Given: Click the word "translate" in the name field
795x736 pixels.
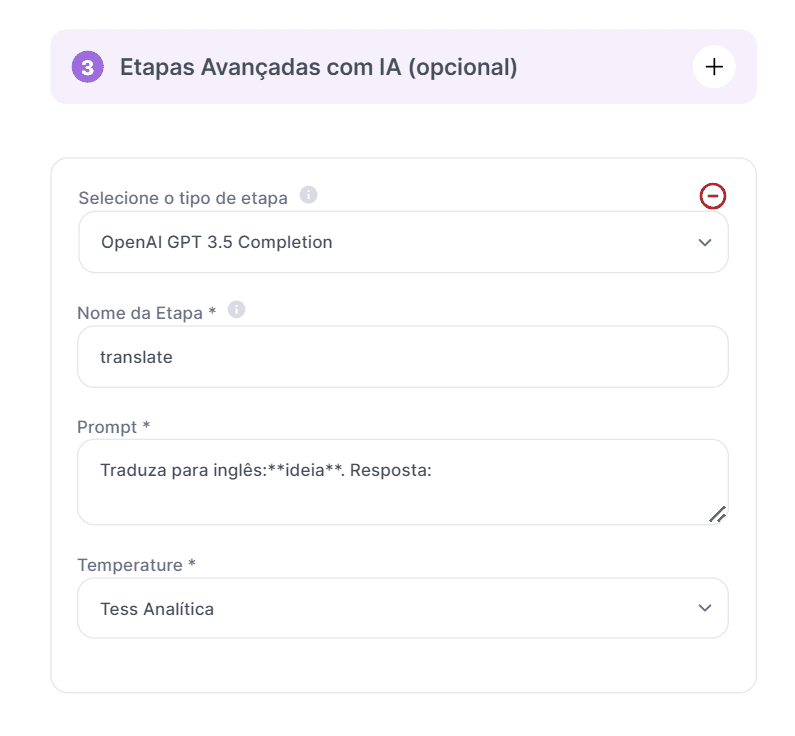Looking at the screenshot, I should click(x=136, y=356).
